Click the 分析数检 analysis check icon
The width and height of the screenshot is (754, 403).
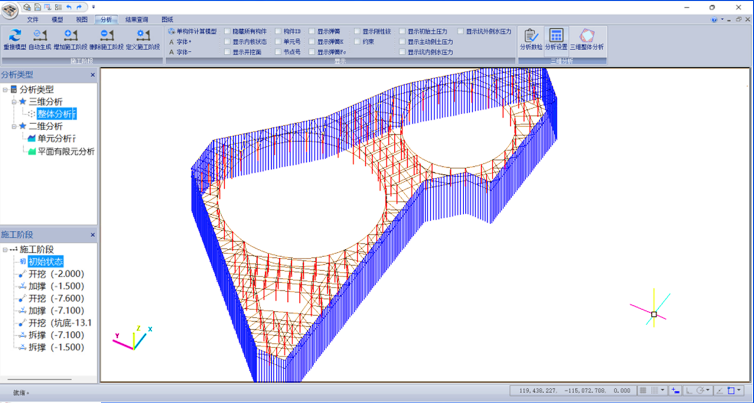point(530,37)
